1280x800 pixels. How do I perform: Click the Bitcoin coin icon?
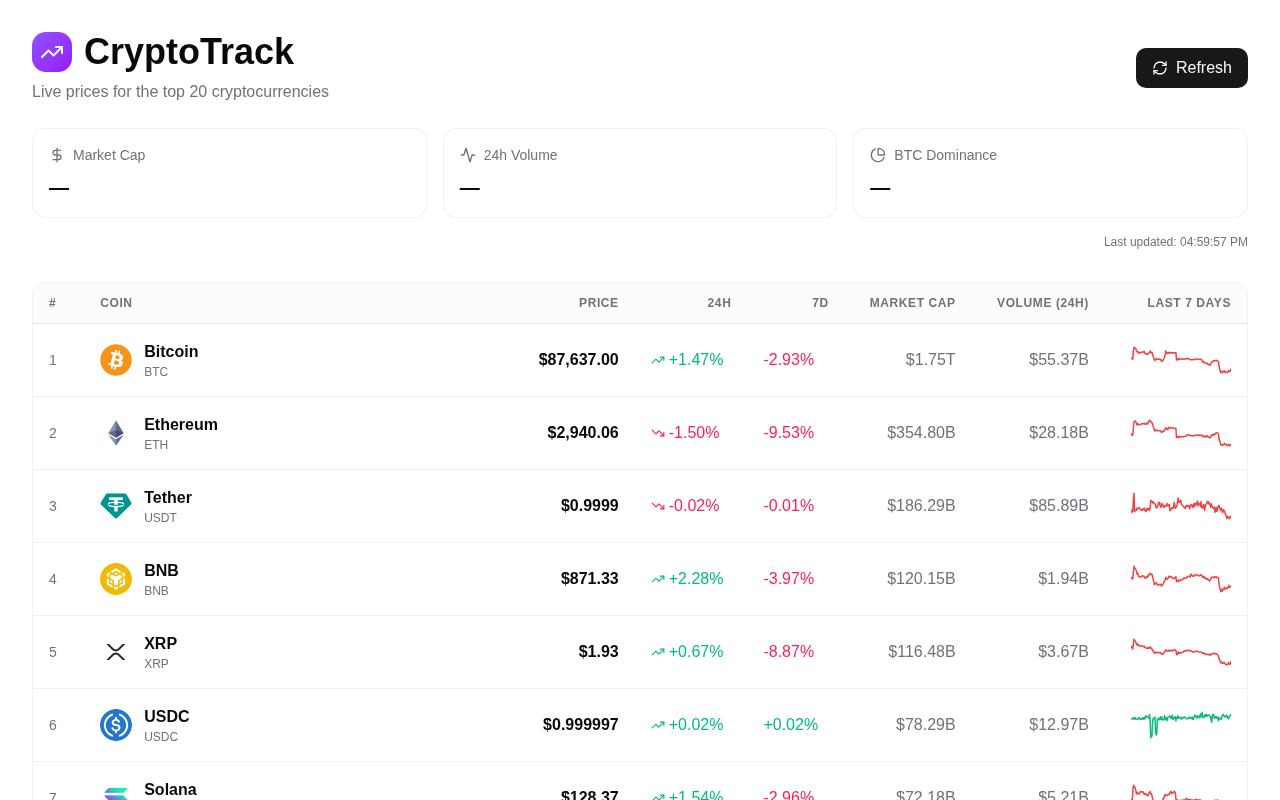115,360
